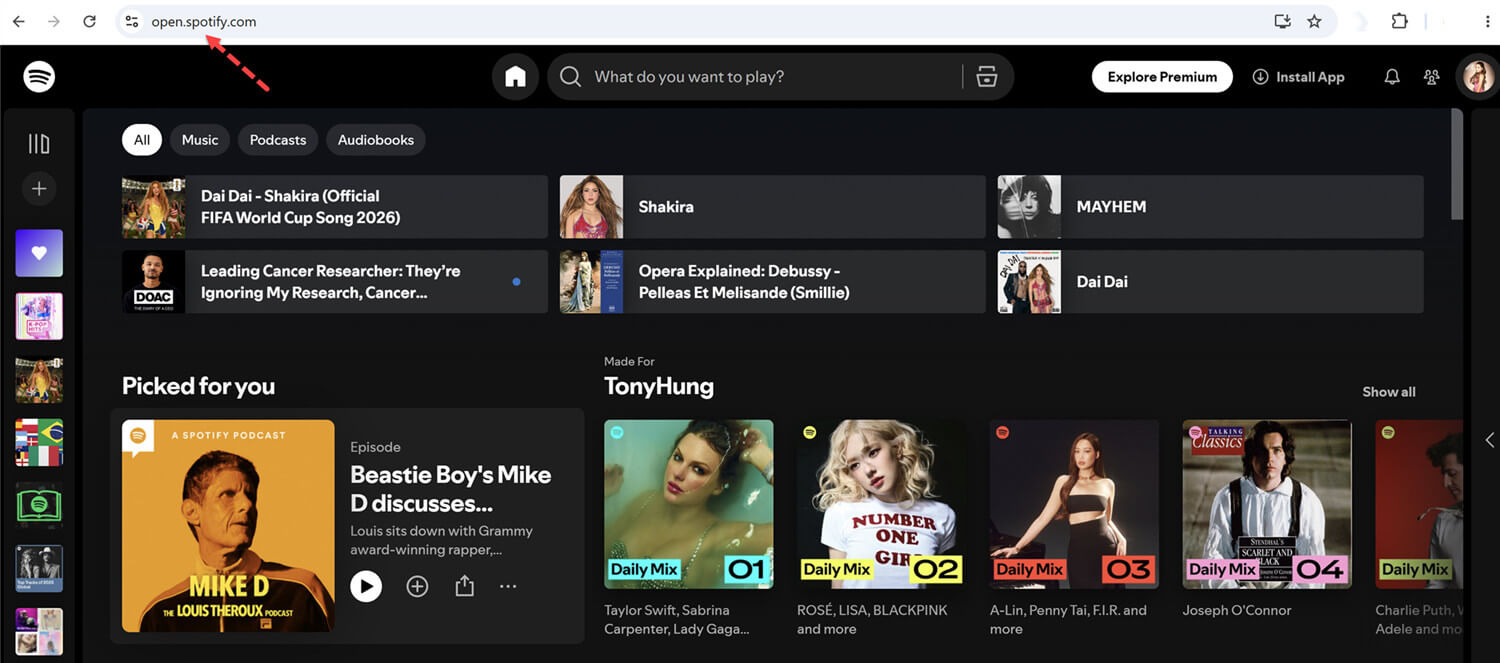This screenshot has width=1500, height=663.
Task: Click the Install App download icon
Action: (1260, 77)
